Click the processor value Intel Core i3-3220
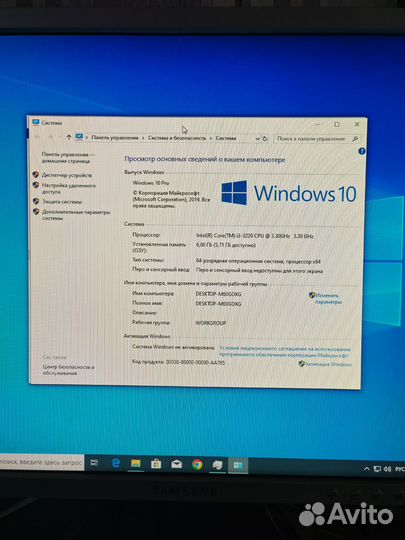The height and width of the screenshot is (540, 405). point(255,236)
